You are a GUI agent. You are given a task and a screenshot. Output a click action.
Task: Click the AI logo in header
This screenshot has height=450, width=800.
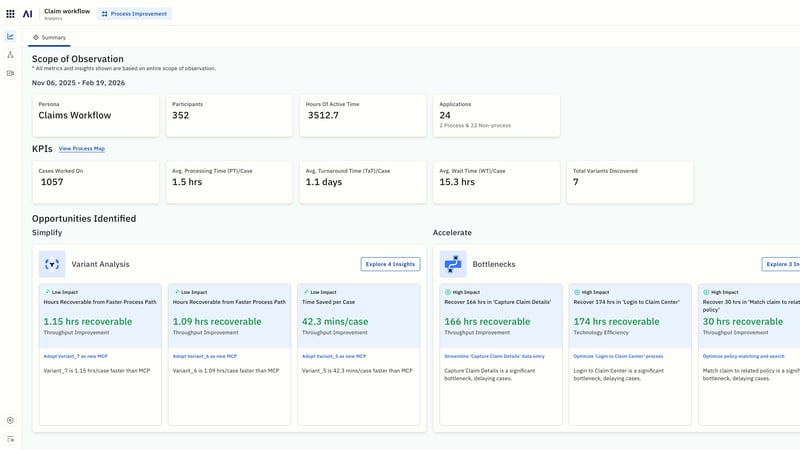(28, 14)
